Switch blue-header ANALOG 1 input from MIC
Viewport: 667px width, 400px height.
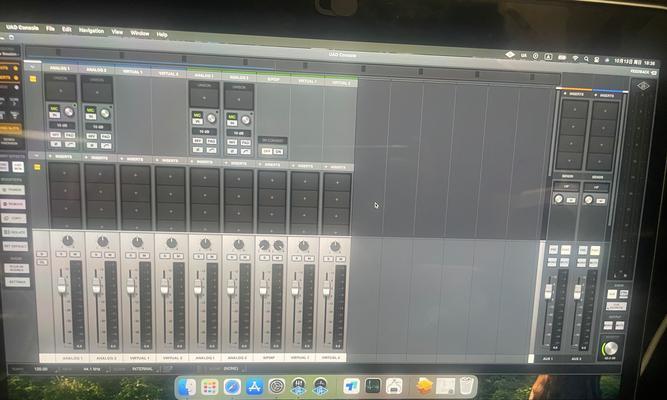coord(54,111)
